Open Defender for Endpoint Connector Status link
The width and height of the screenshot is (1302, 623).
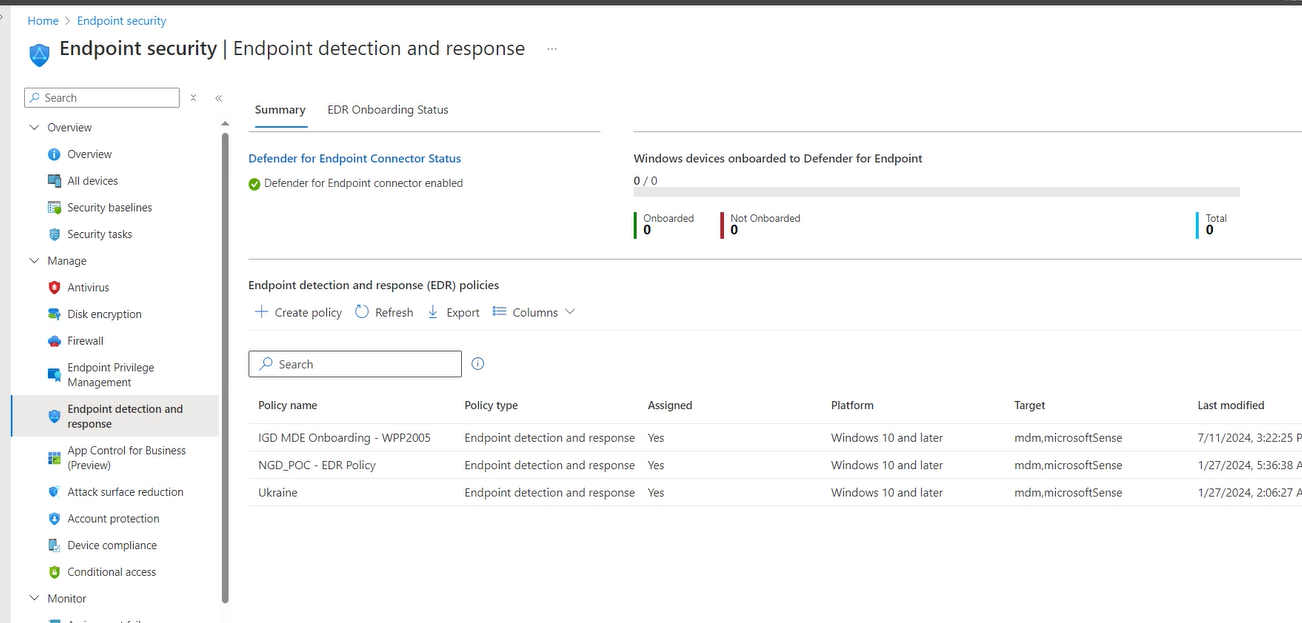[x=354, y=158]
